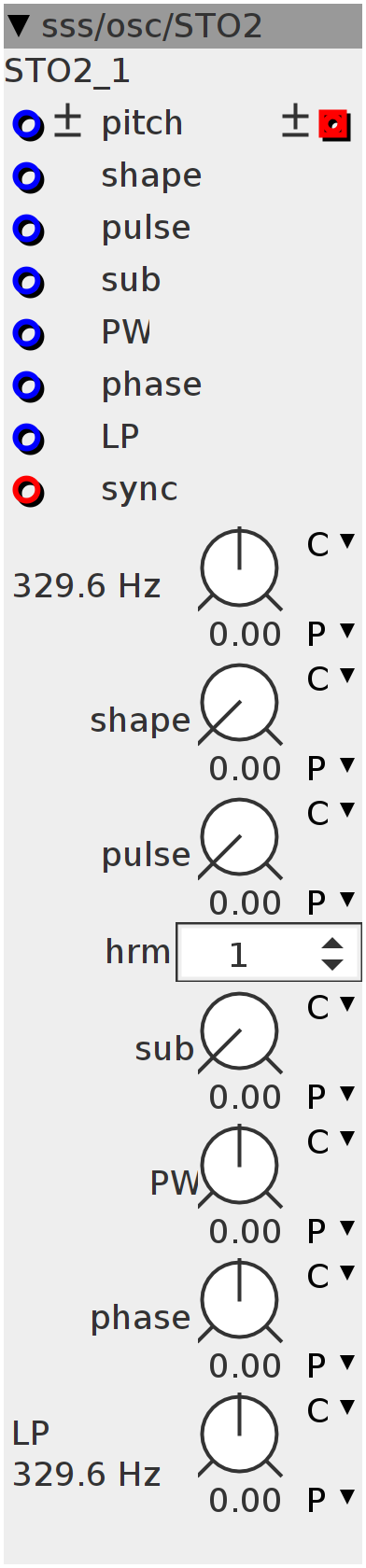Click the phase dial knob
The image size is (366, 1568).
point(240,1301)
